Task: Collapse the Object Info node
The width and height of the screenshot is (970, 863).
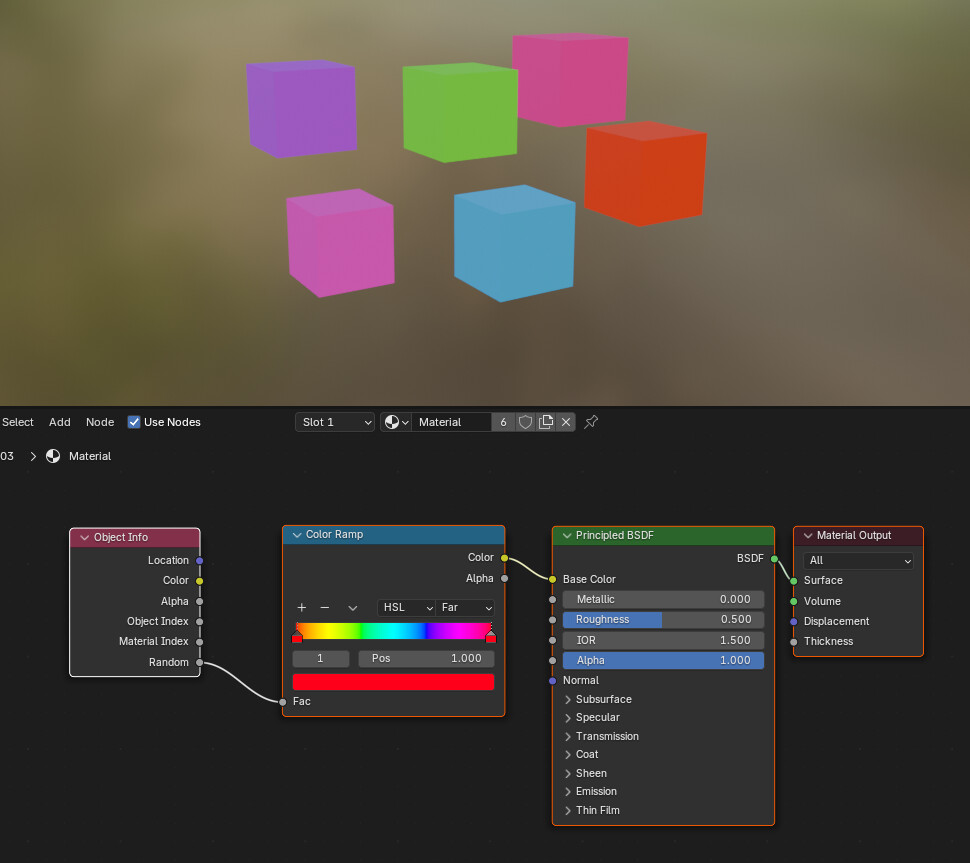Action: [x=85, y=538]
